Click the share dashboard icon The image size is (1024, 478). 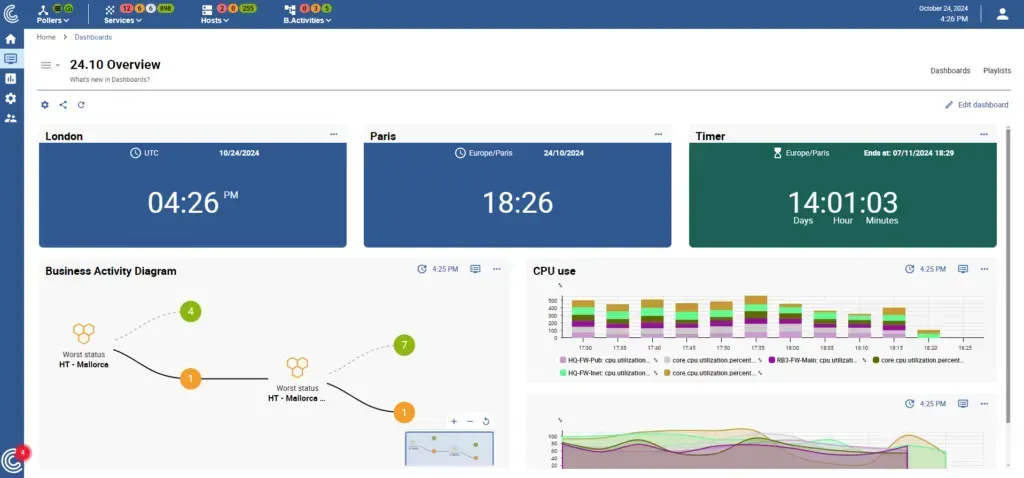(x=63, y=104)
